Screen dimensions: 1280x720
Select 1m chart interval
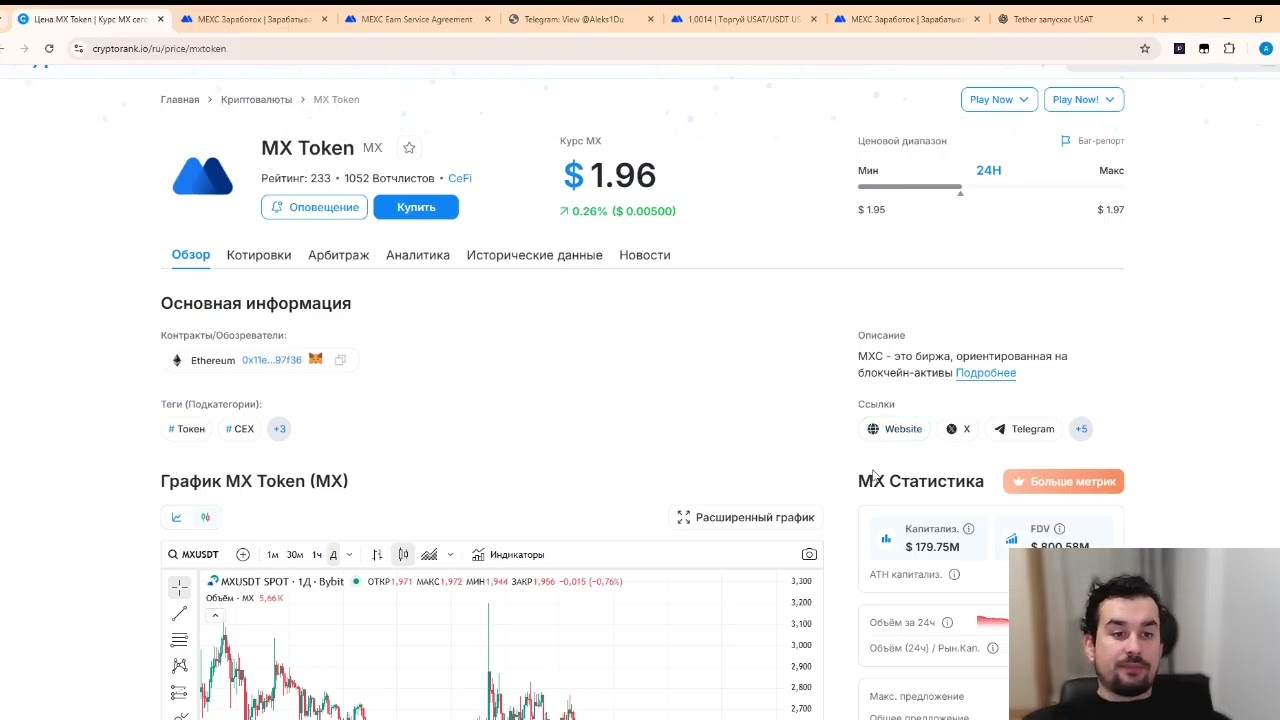click(272, 554)
